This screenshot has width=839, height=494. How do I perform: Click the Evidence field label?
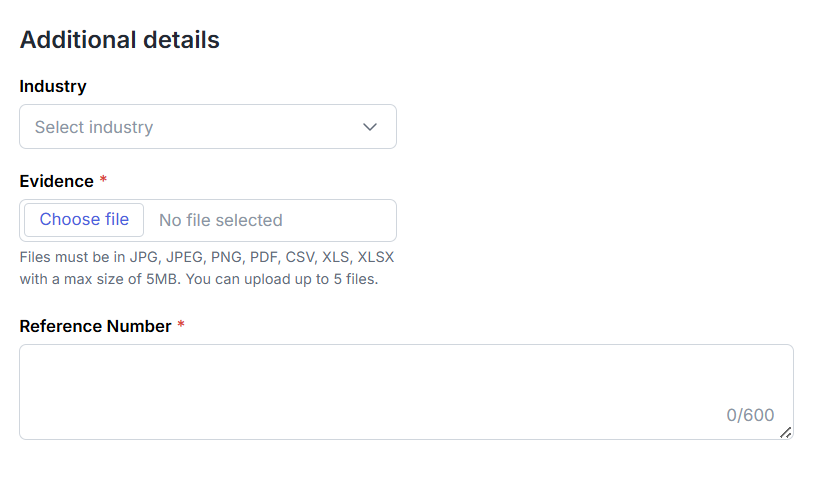(57, 181)
